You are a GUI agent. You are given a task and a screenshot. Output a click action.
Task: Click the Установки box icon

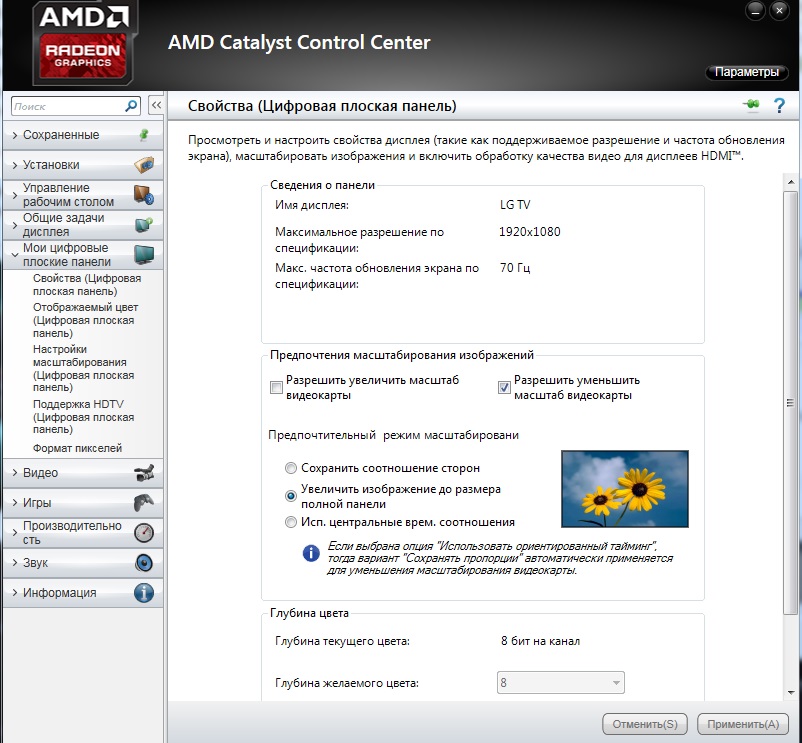pyautogui.click(x=144, y=165)
